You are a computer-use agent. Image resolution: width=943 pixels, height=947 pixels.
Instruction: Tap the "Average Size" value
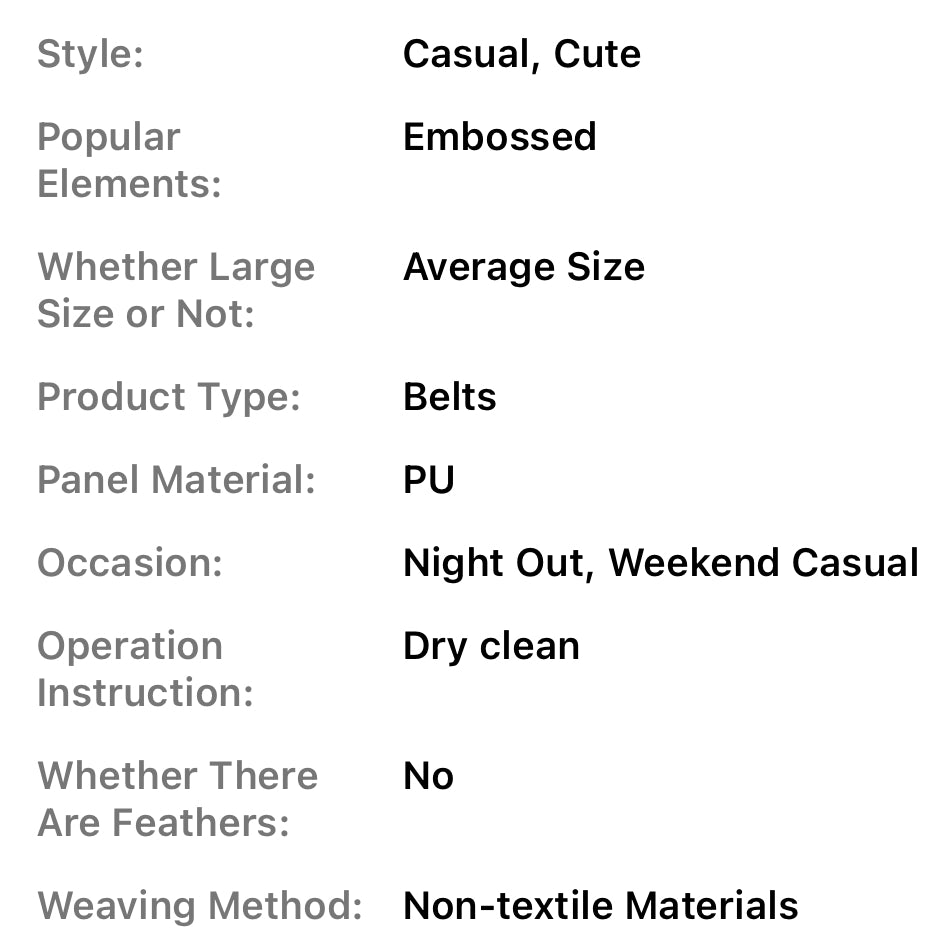[523, 267]
